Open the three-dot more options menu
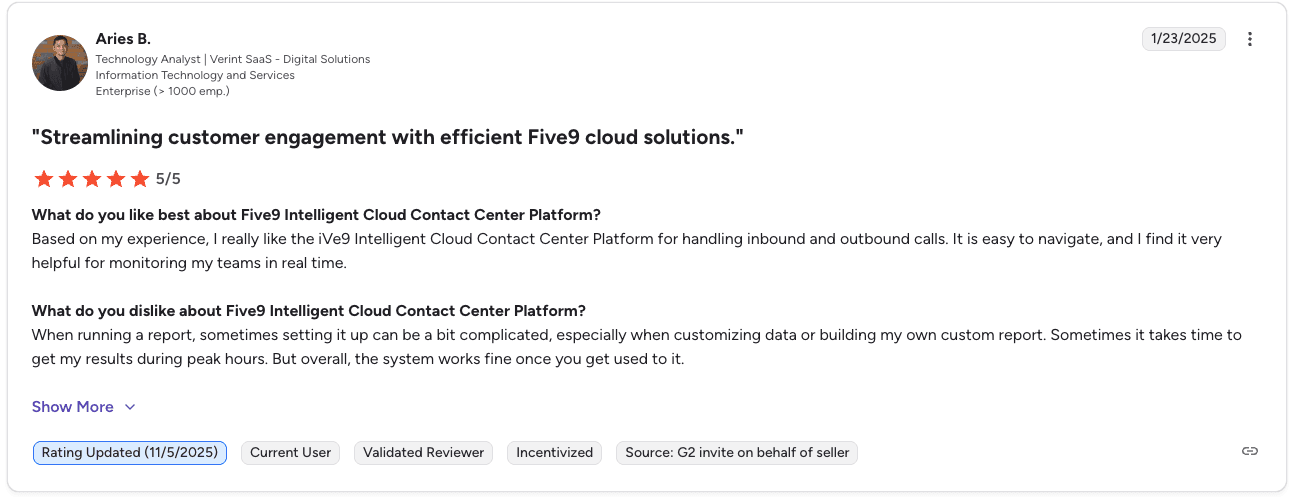Image resolution: width=1292 pixels, height=497 pixels. point(1250,39)
